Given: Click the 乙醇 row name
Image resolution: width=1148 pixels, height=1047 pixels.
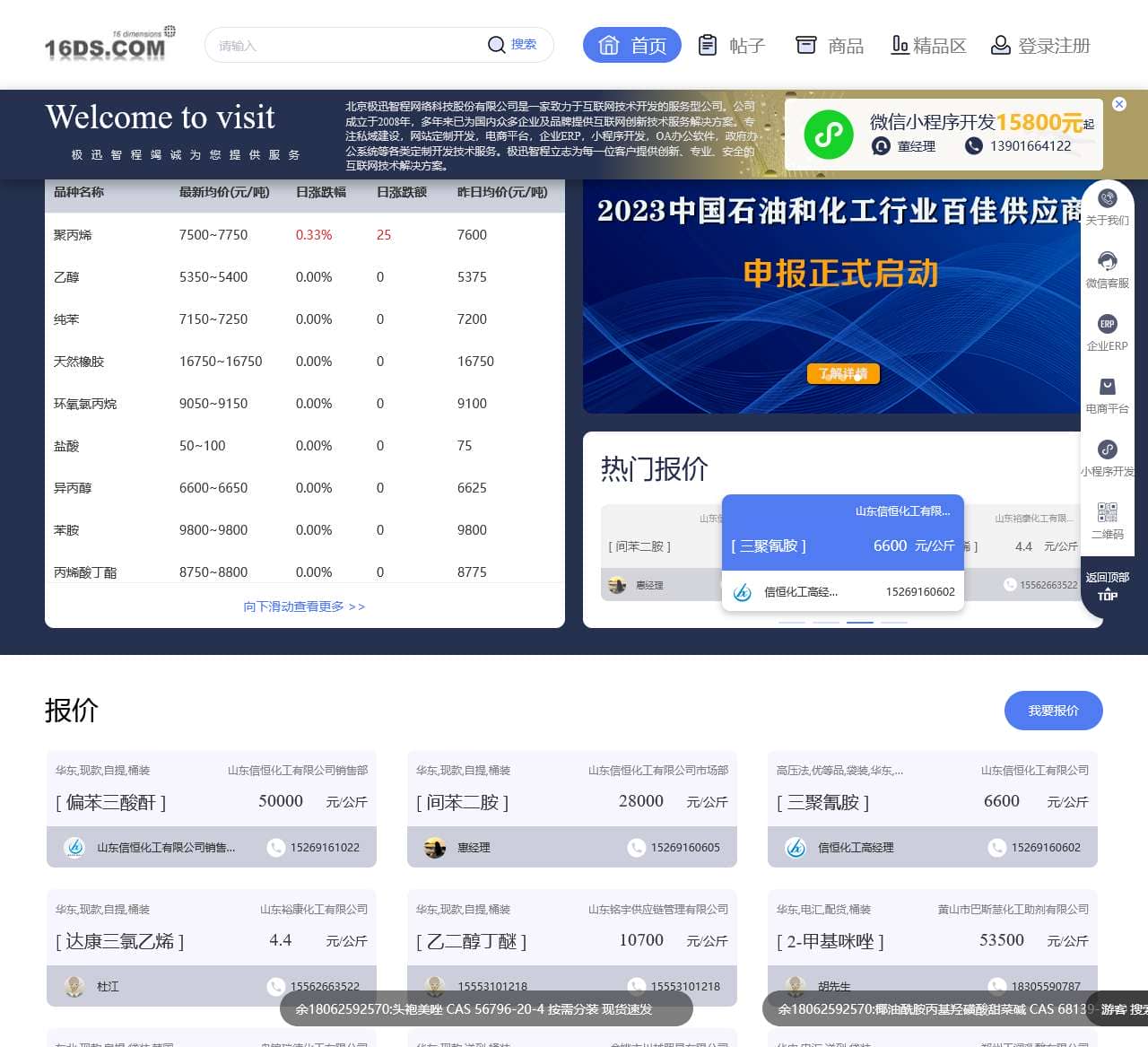Looking at the screenshot, I should click(x=66, y=277).
